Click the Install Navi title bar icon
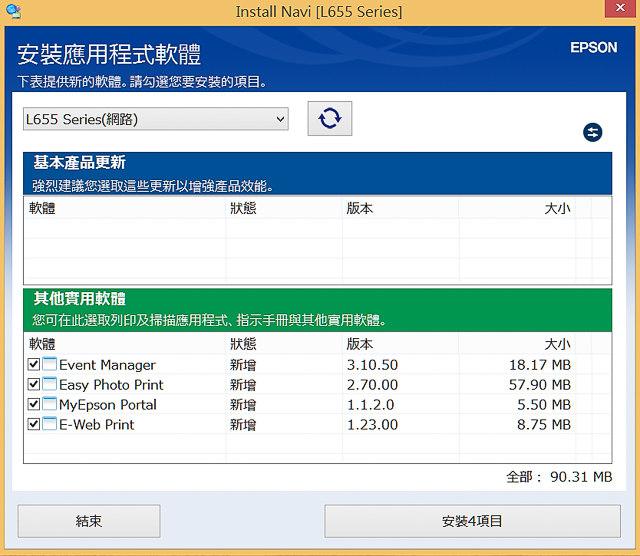This screenshot has height=556, width=640. point(13,11)
